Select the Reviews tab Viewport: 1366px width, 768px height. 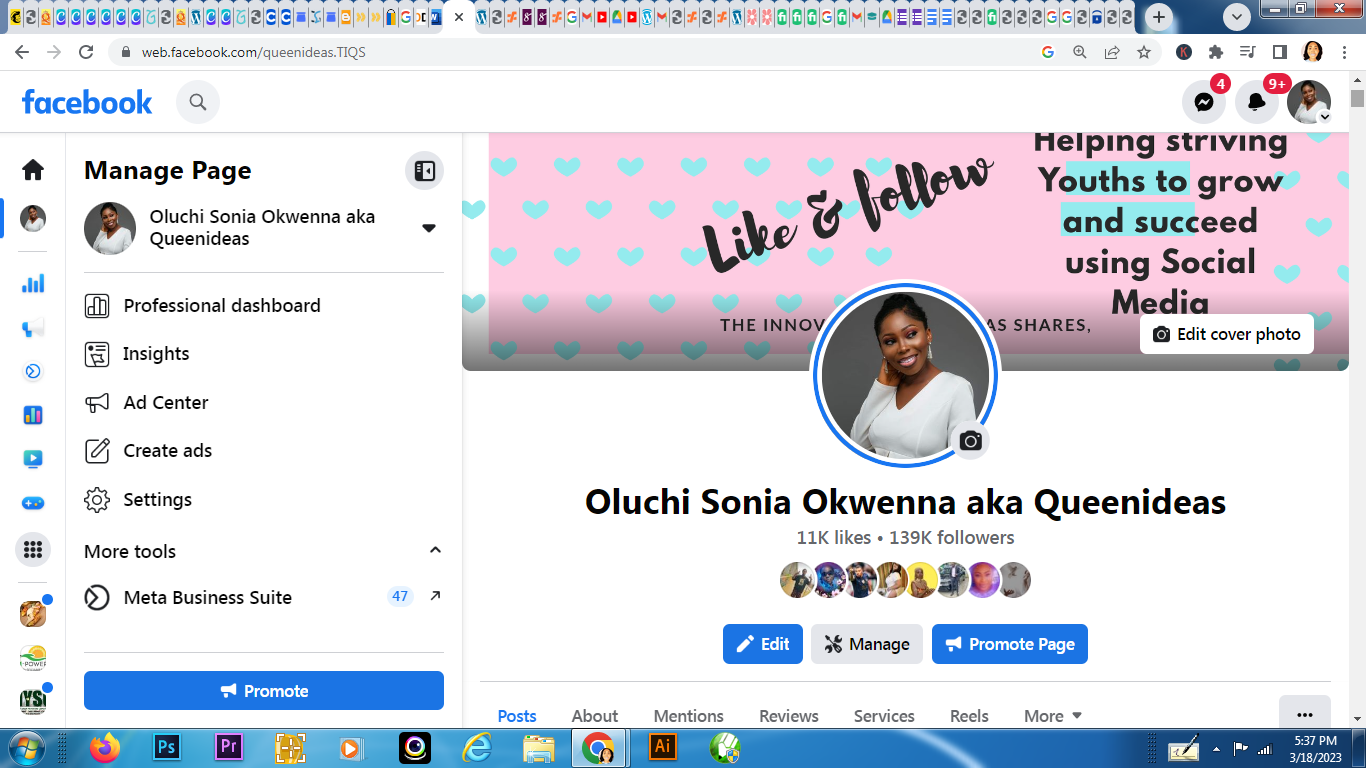tap(789, 716)
